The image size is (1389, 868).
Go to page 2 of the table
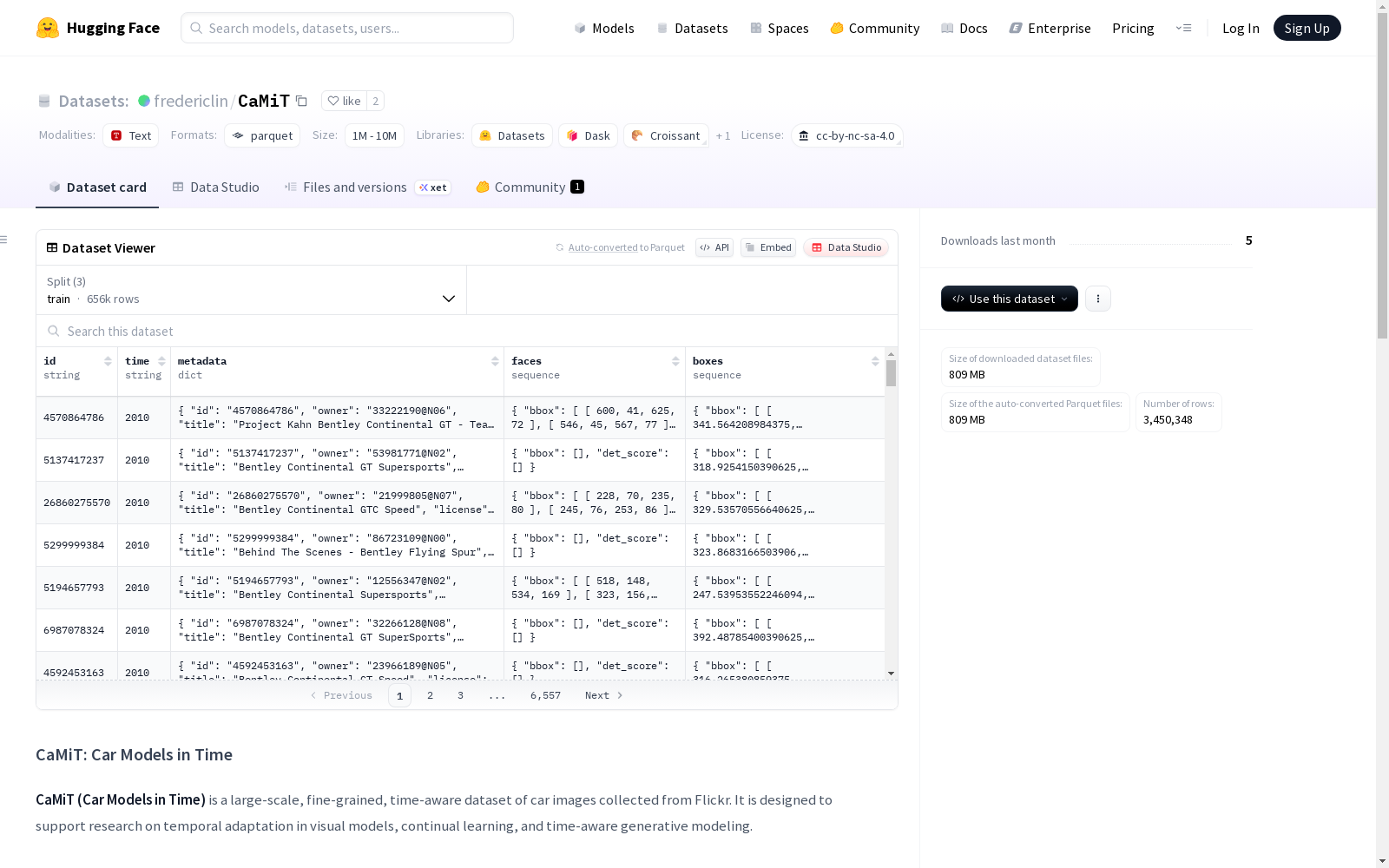[x=430, y=695]
